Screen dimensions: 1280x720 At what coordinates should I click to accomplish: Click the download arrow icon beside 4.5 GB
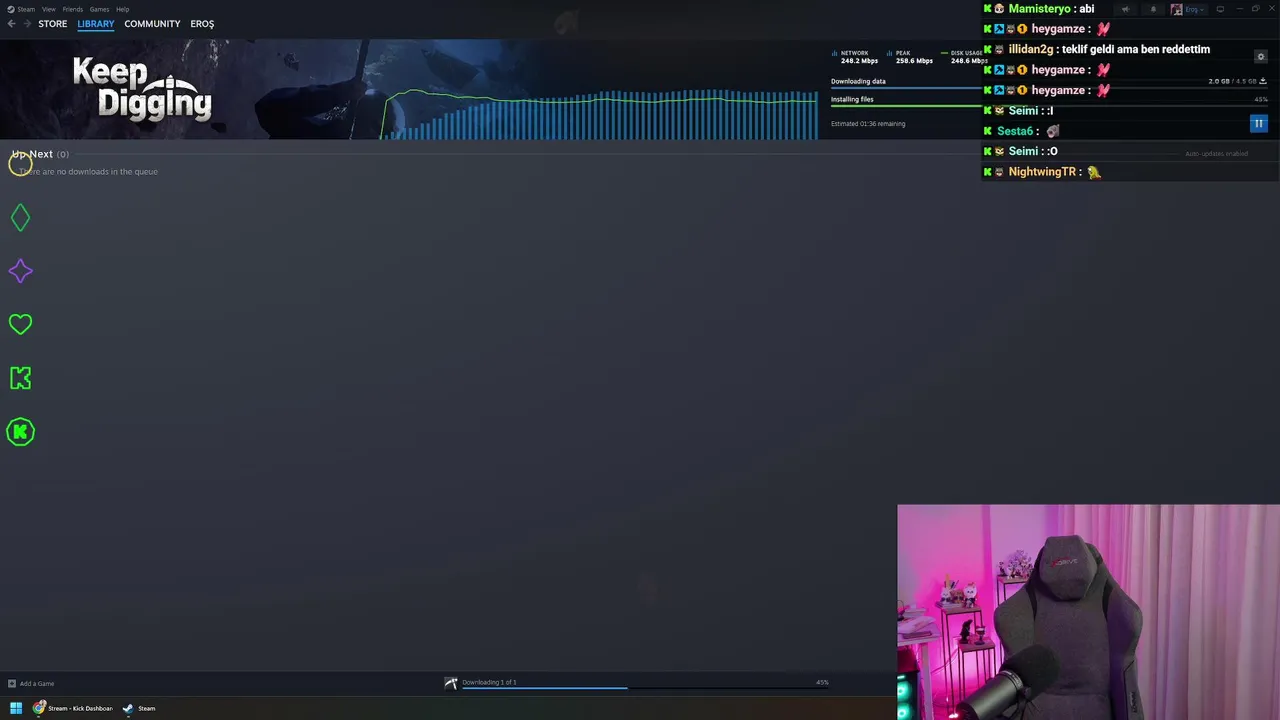coord(1264,81)
